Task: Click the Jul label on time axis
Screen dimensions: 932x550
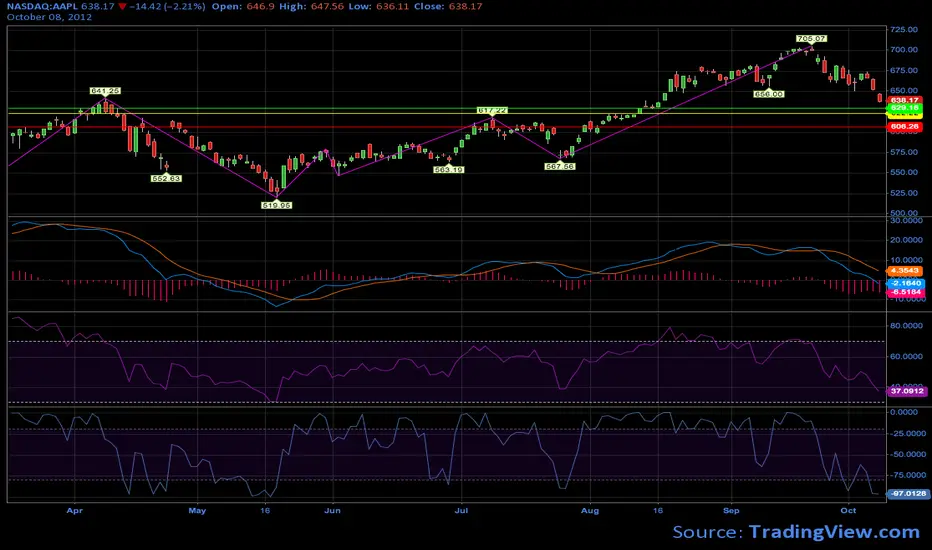Action: click(x=461, y=511)
